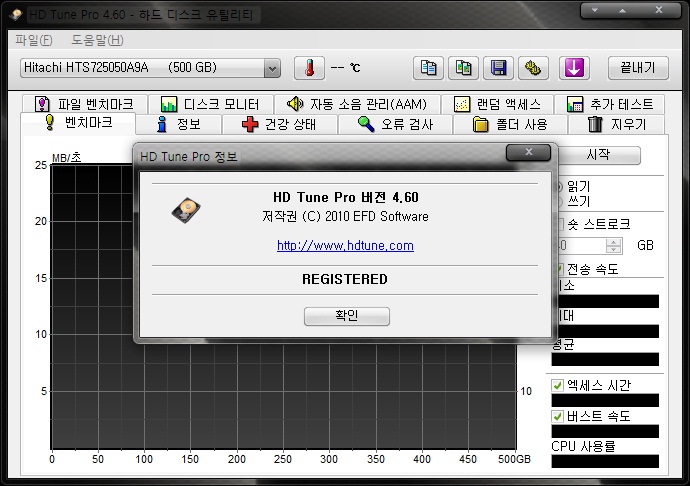Click the 시작 start button
Screen dimensions: 690x486
[x=598, y=155]
